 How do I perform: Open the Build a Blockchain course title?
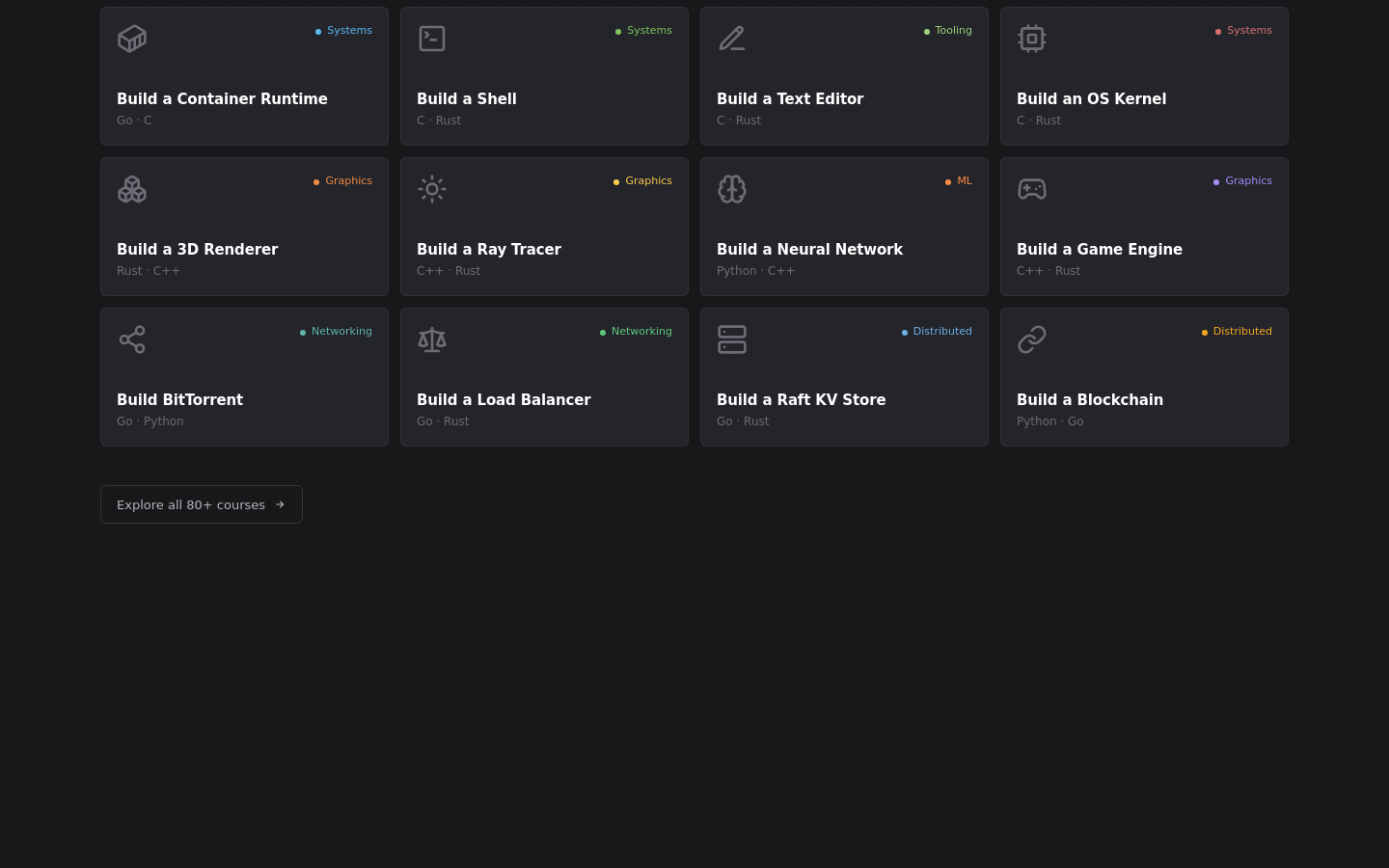click(x=1090, y=399)
